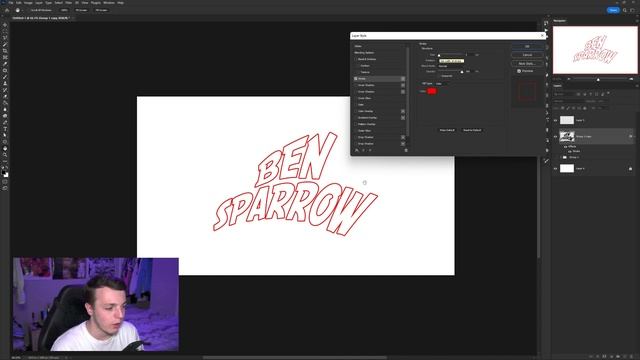Click Navigator zoom-in mountains icon
Image resolution: width=640 pixels, height=360 pixels.
(x=631, y=79)
